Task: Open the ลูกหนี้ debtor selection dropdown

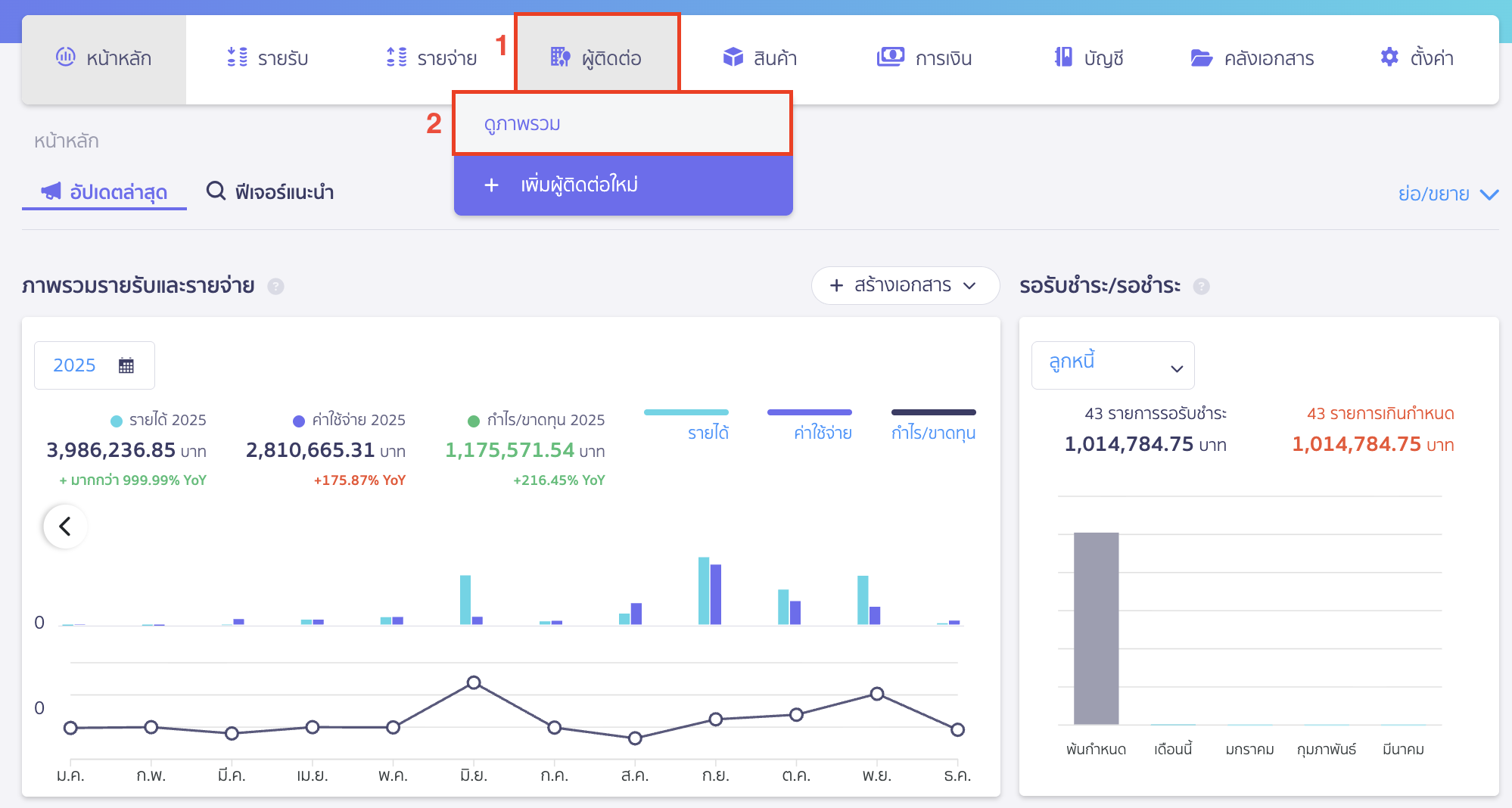Action: coord(1112,365)
